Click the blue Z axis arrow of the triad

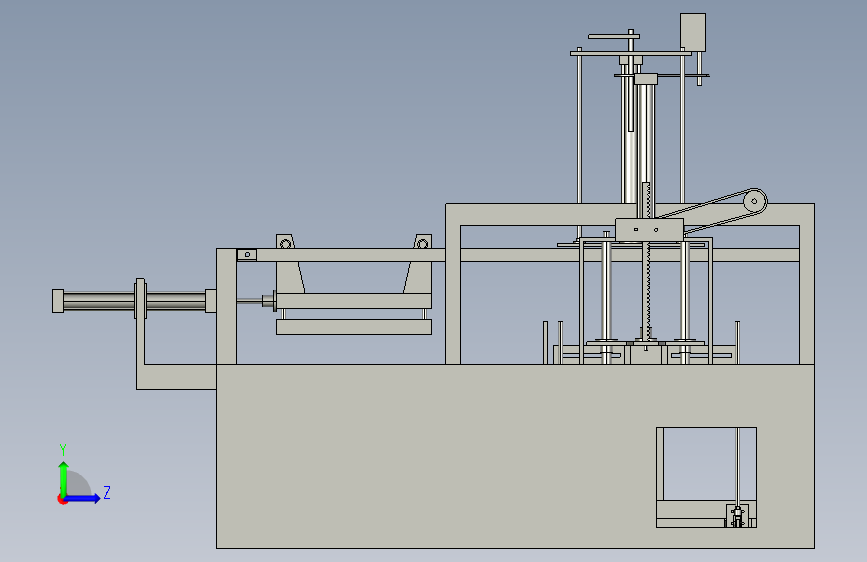83,498
